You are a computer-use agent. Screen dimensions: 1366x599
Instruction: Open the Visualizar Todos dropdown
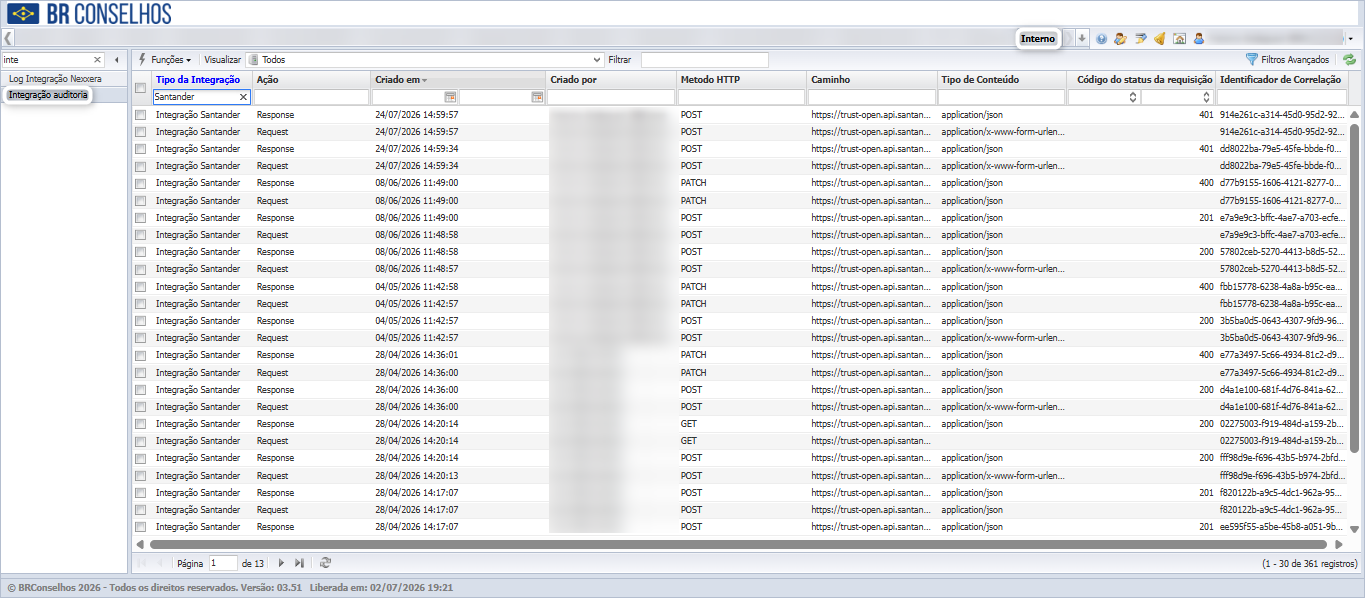(x=425, y=60)
